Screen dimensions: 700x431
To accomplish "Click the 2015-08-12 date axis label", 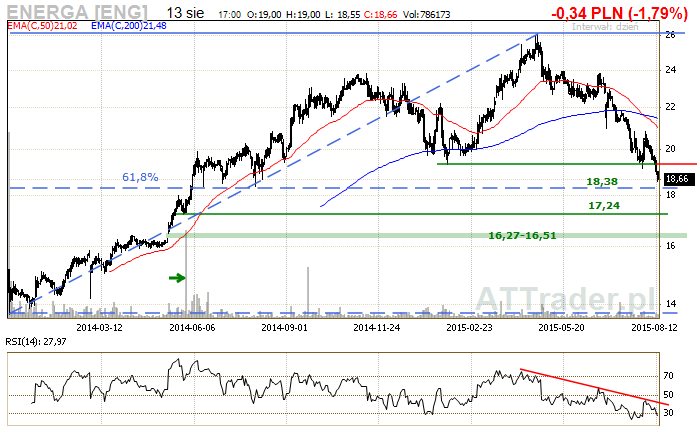I will point(654,327).
